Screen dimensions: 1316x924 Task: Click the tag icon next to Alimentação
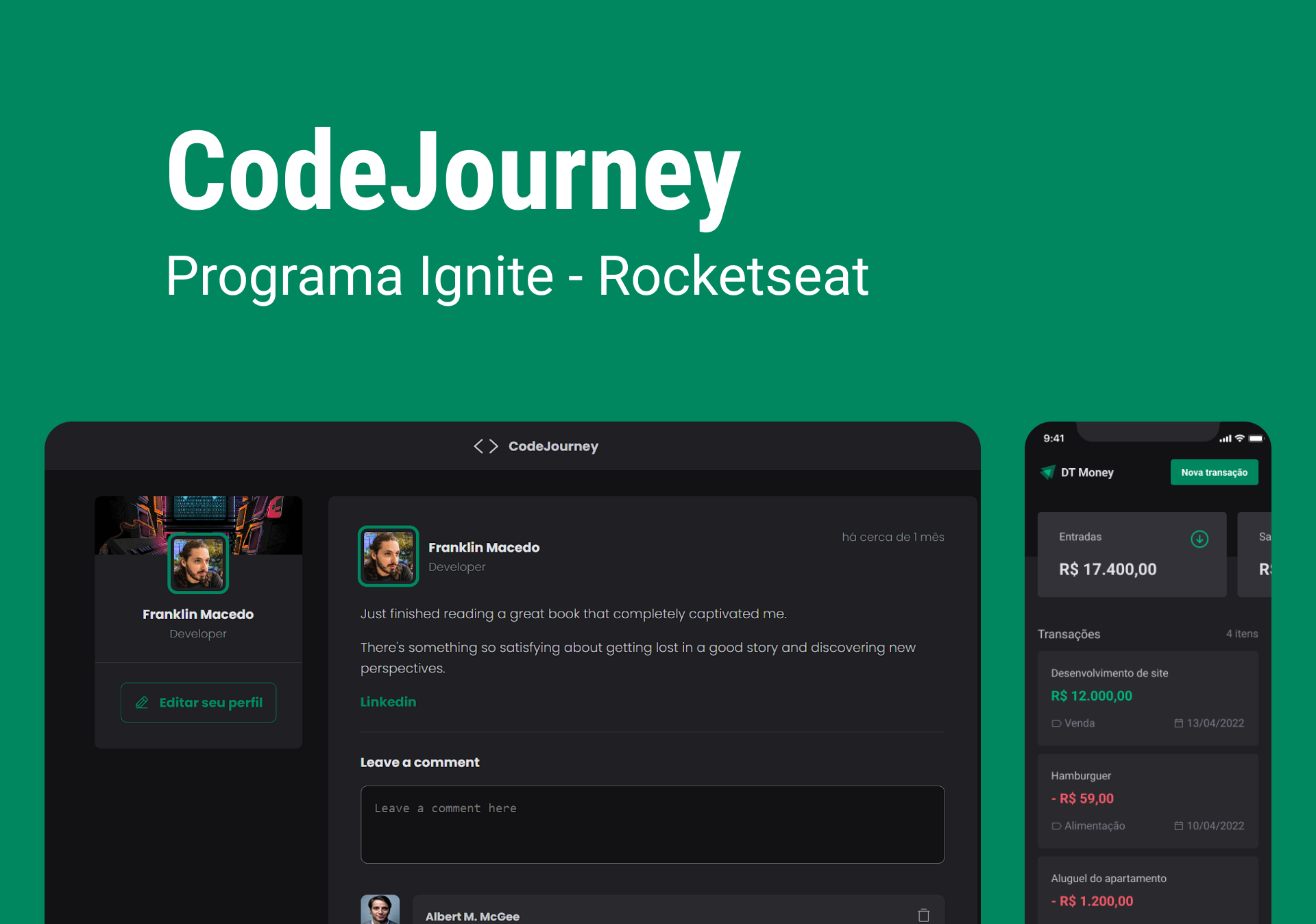[x=1056, y=826]
